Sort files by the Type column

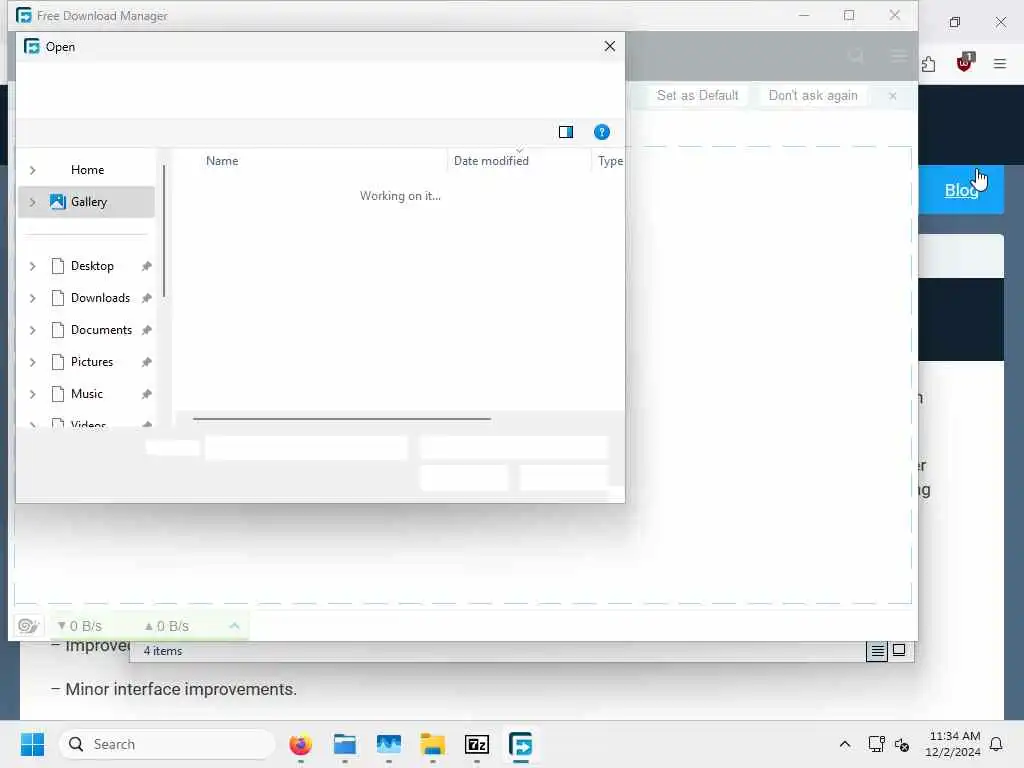(x=609, y=161)
